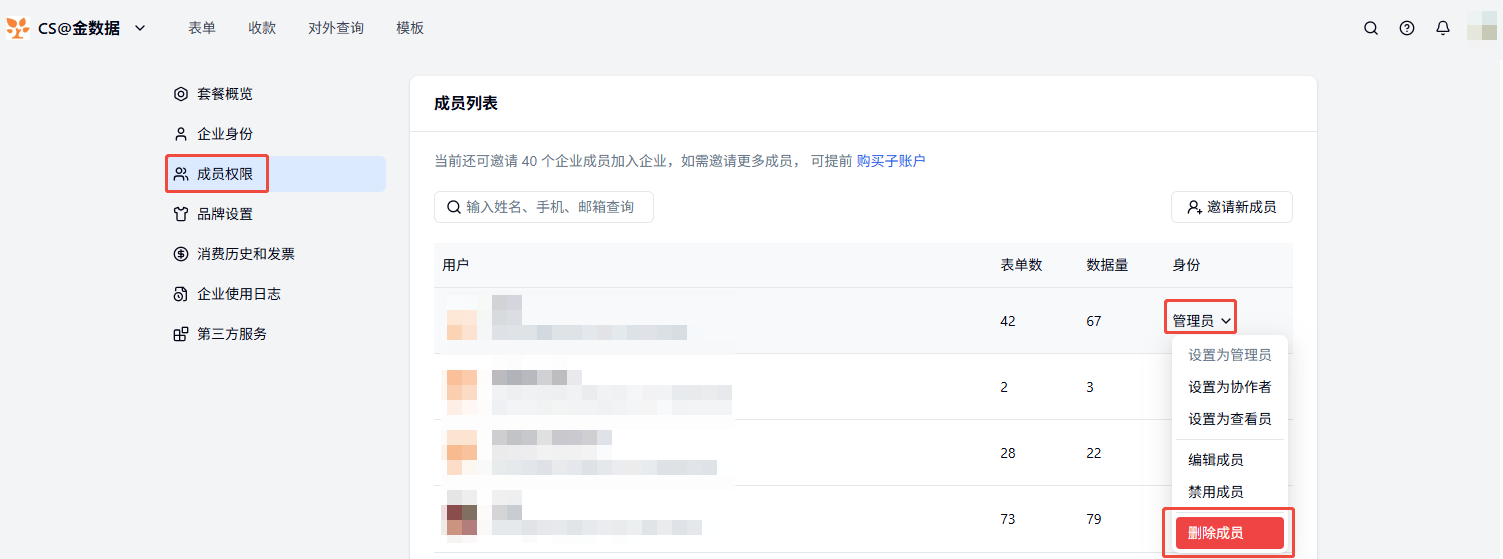Choose 禁用成员 in the dropdown menu
Image resolution: width=1503 pixels, height=559 pixels.
tap(1215, 492)
